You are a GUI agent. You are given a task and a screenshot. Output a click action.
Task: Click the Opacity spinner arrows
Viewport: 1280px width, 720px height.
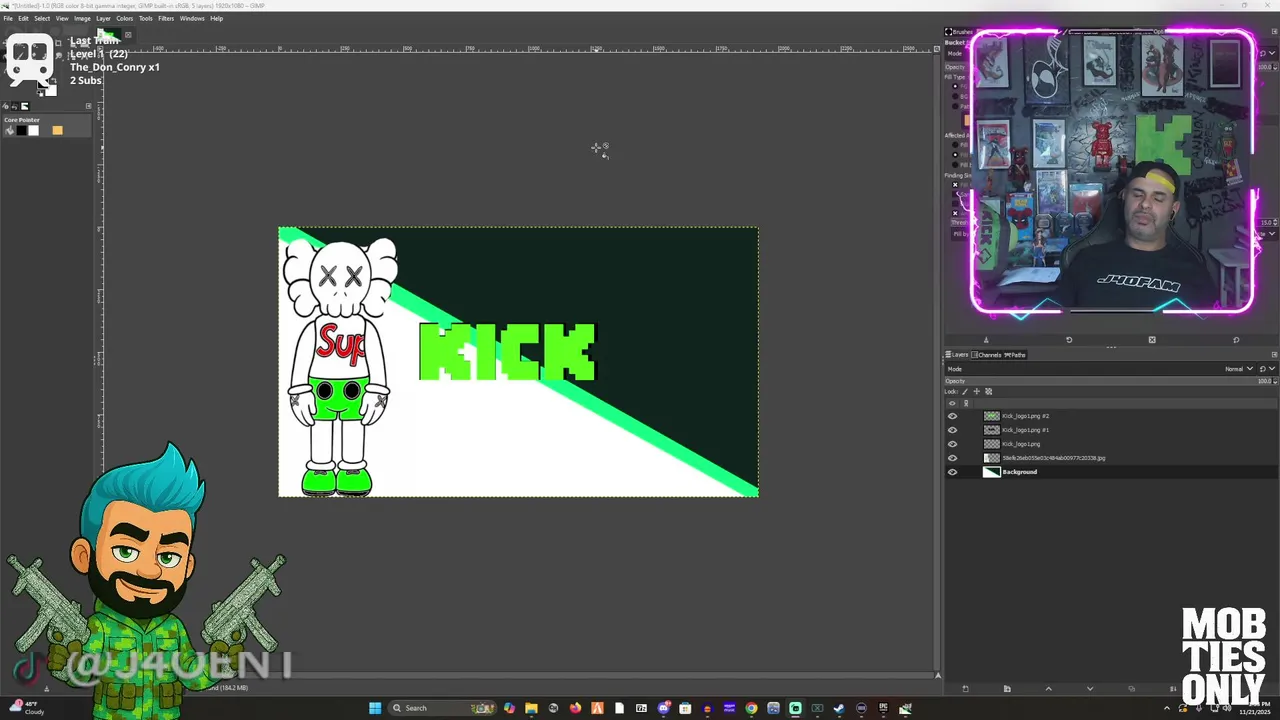coord(1274,381)
